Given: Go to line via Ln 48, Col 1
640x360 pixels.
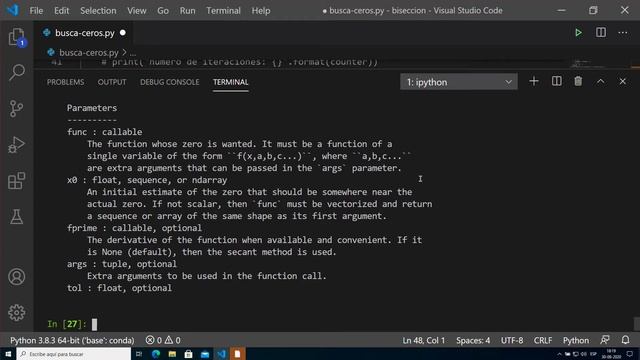Looking at the screenshot, I should coord(424,340).
